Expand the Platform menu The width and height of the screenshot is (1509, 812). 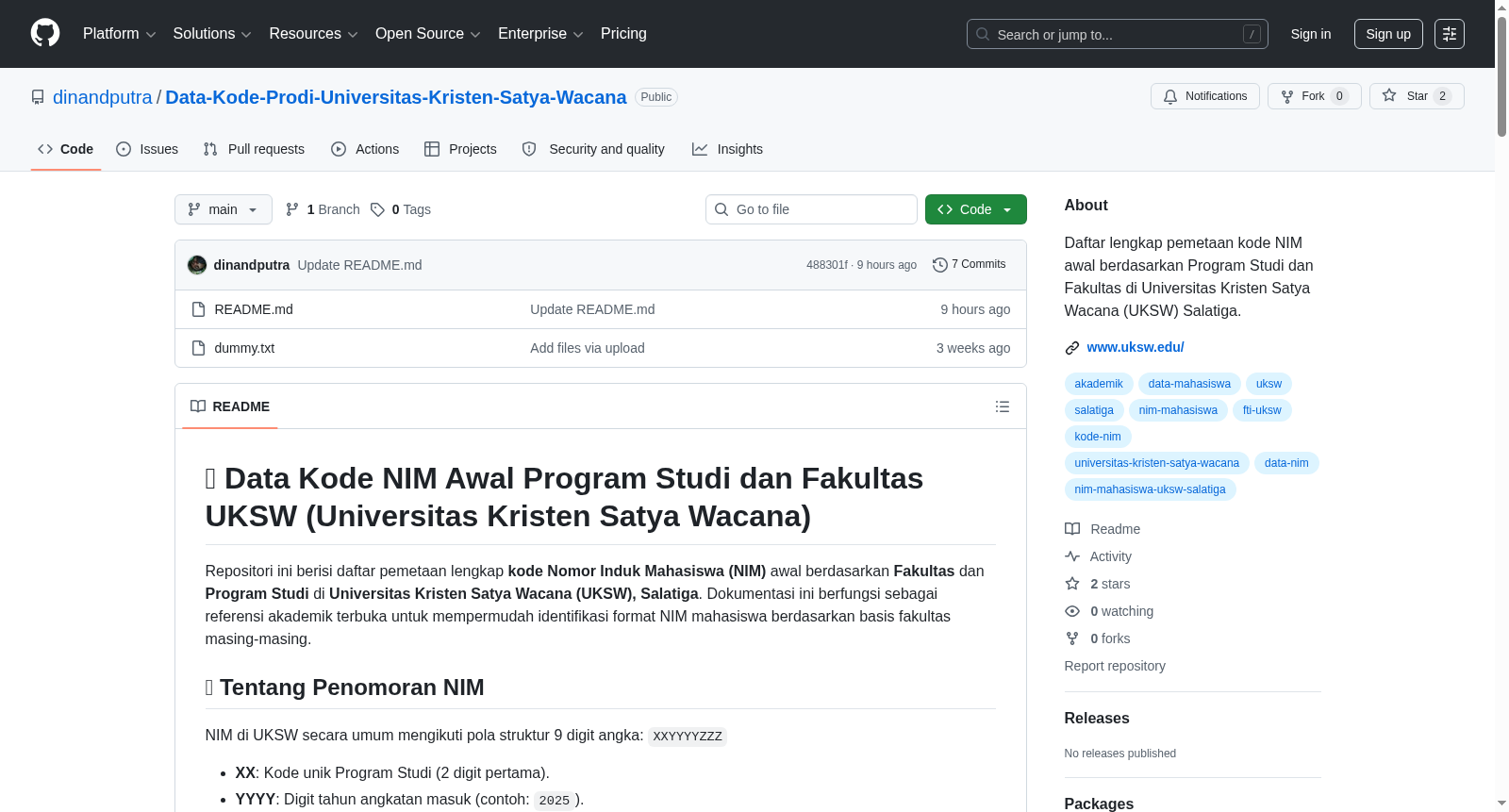pyautogui.click(x=119, y=34)
